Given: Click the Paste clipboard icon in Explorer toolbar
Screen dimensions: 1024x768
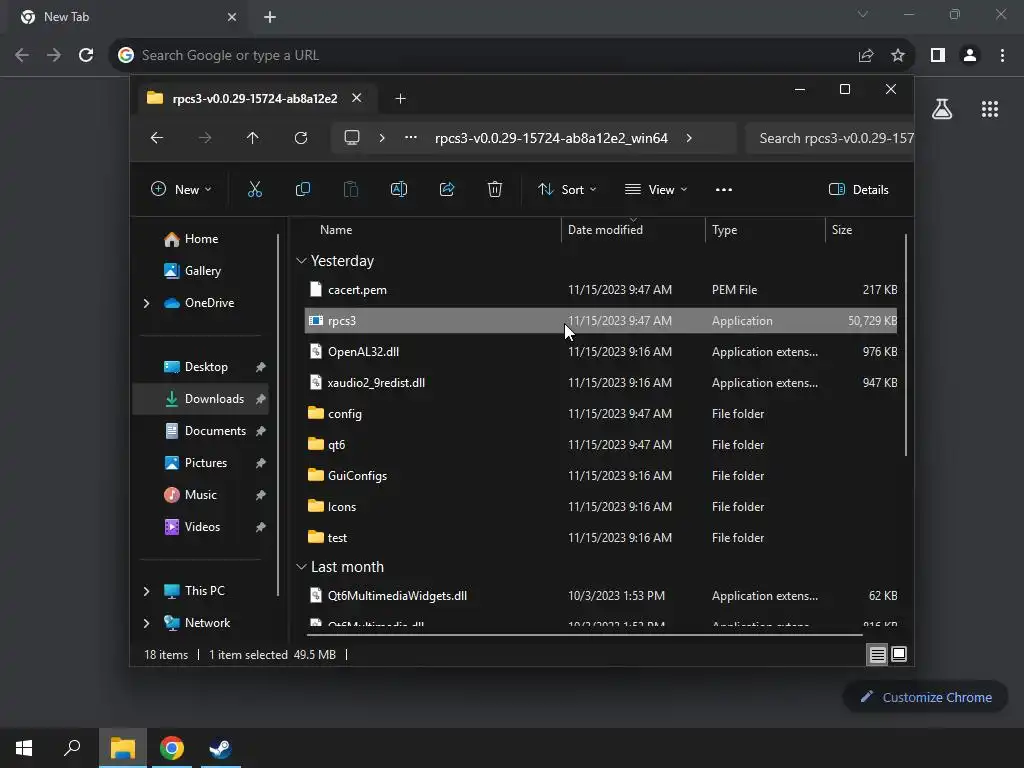Looking at the screenshot, I should coord(351,189).
